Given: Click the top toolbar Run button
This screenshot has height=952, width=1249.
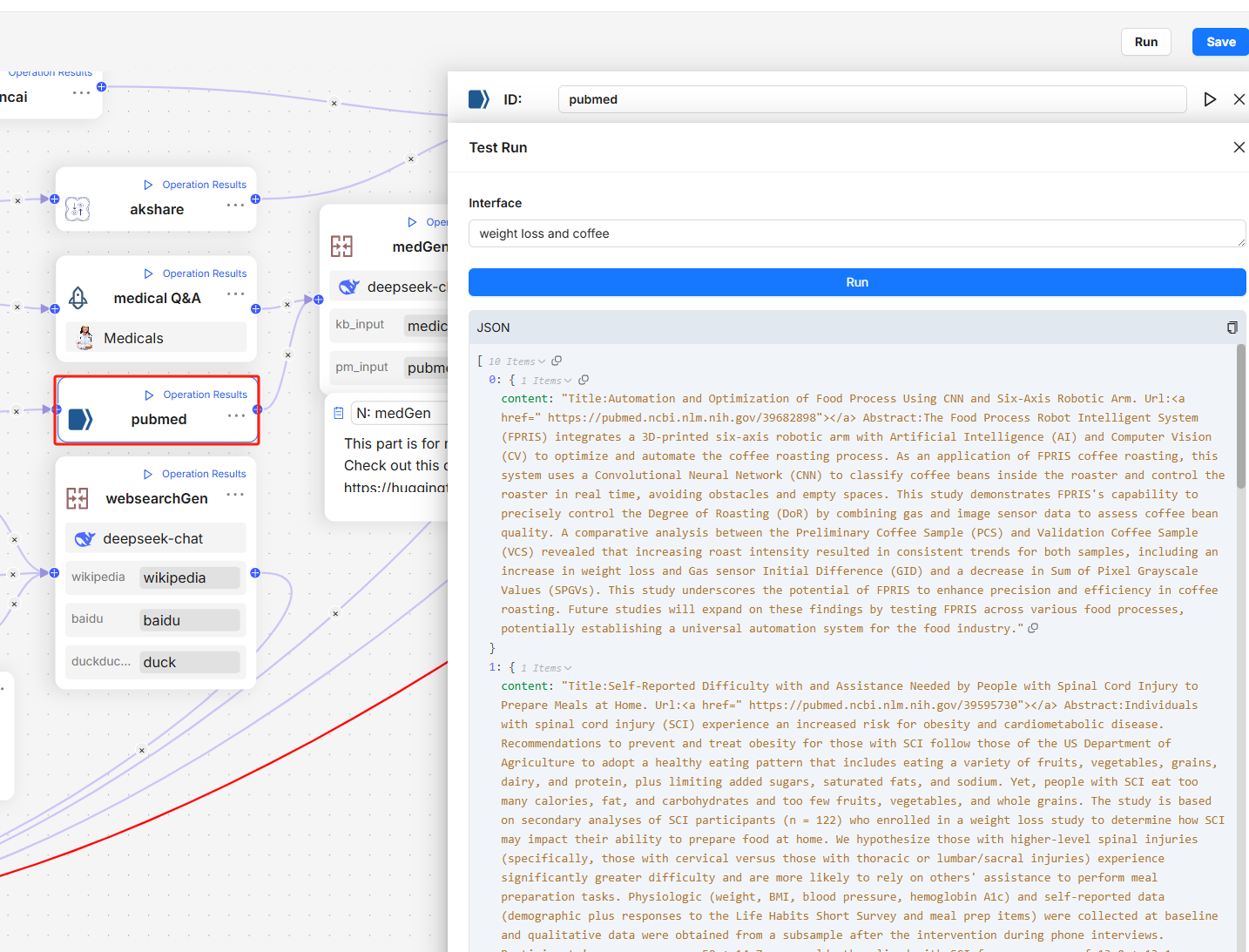Looking at the screenshot, I should pos(1145,42).
